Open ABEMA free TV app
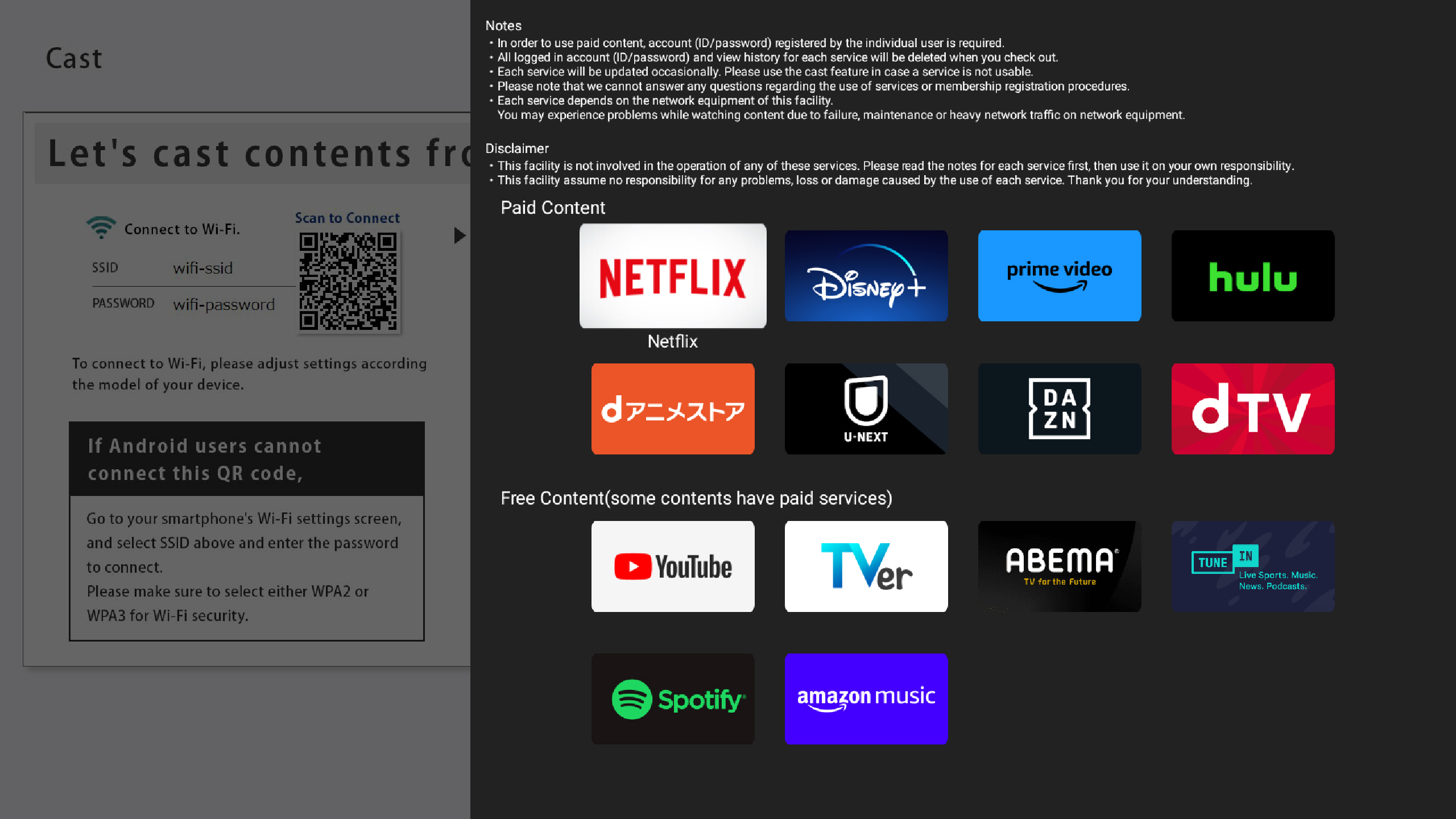 tap(1059, 566)
